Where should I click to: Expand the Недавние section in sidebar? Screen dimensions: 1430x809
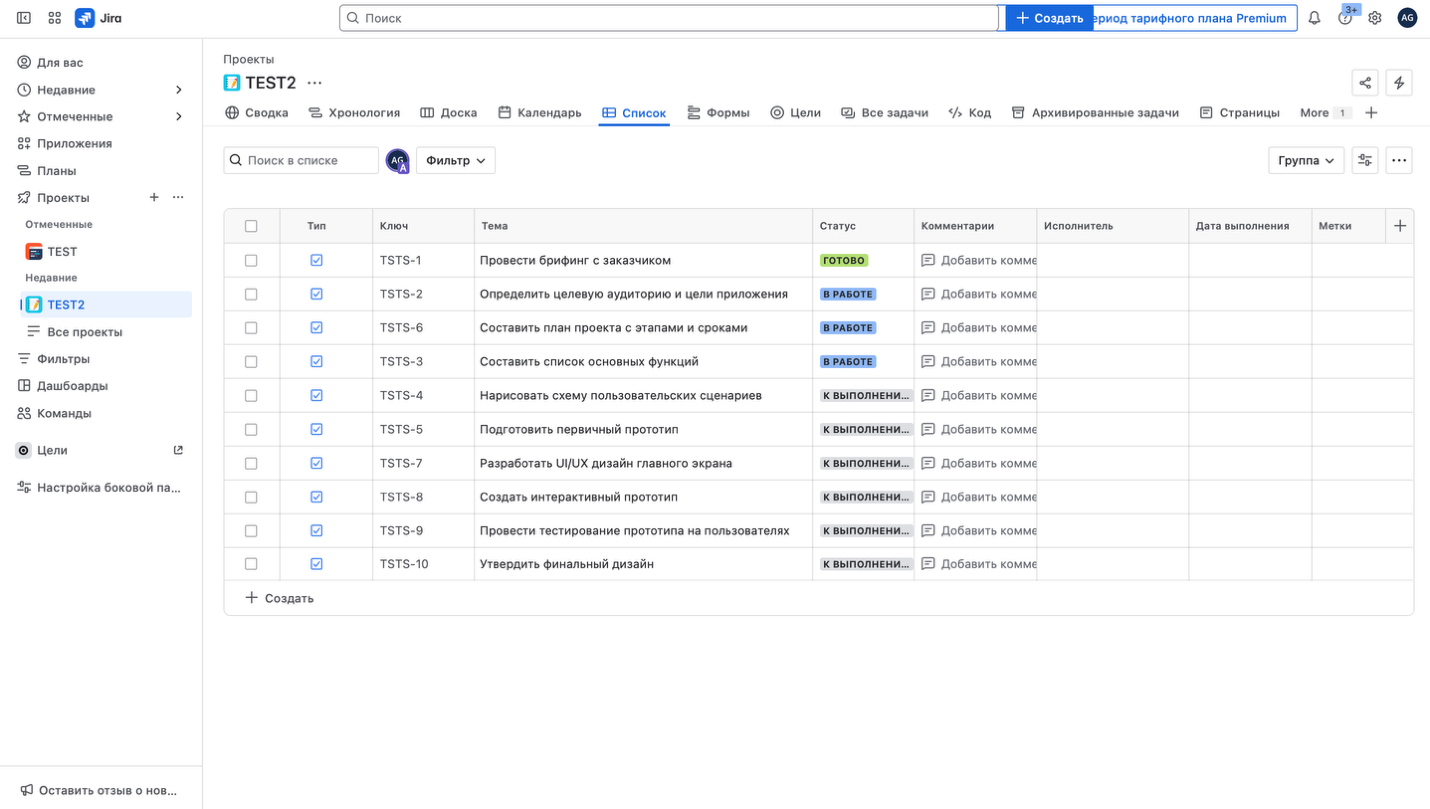point(179,90)
